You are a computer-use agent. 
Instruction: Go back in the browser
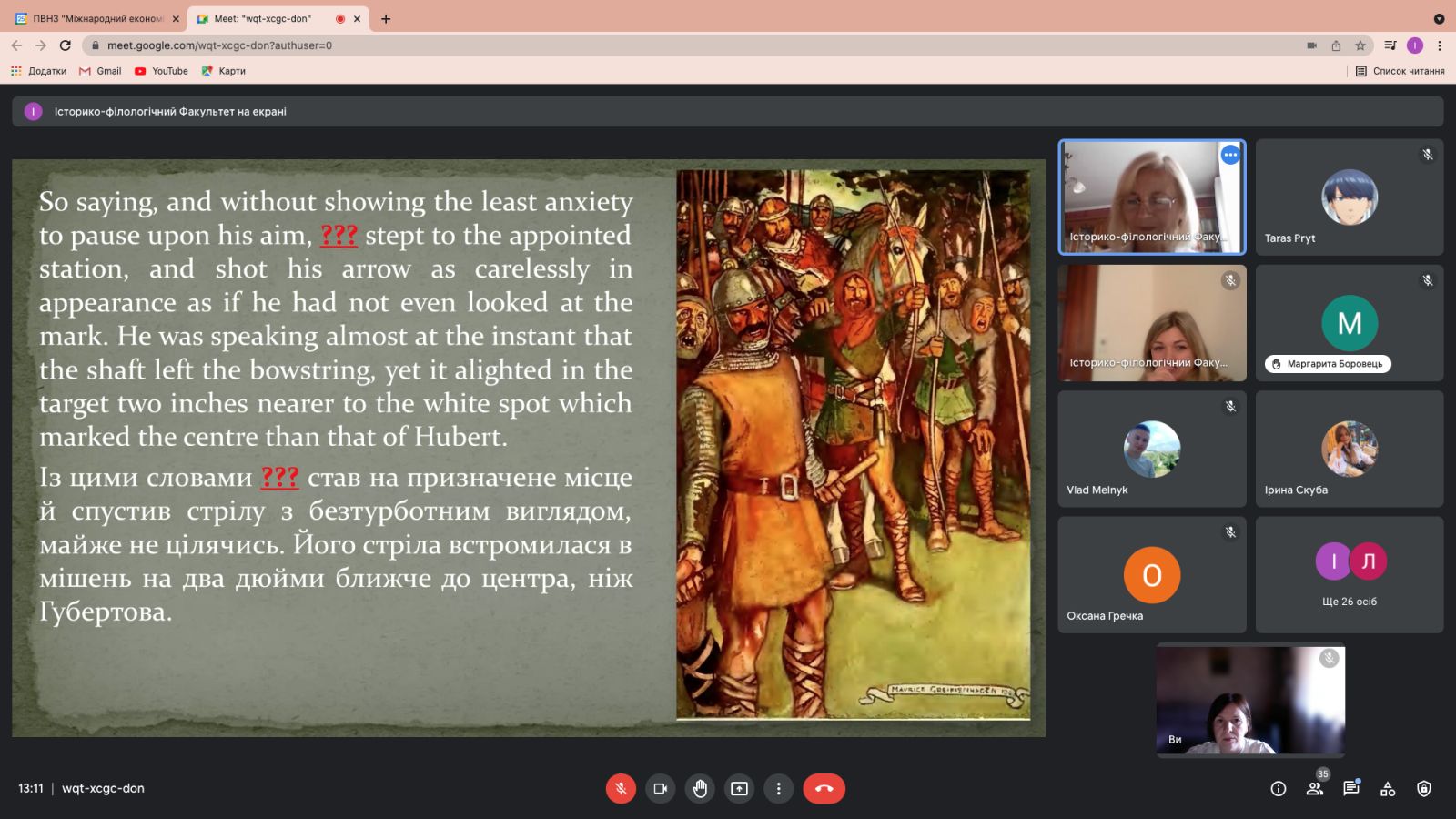pyautogui.click(x=16, y=45)
